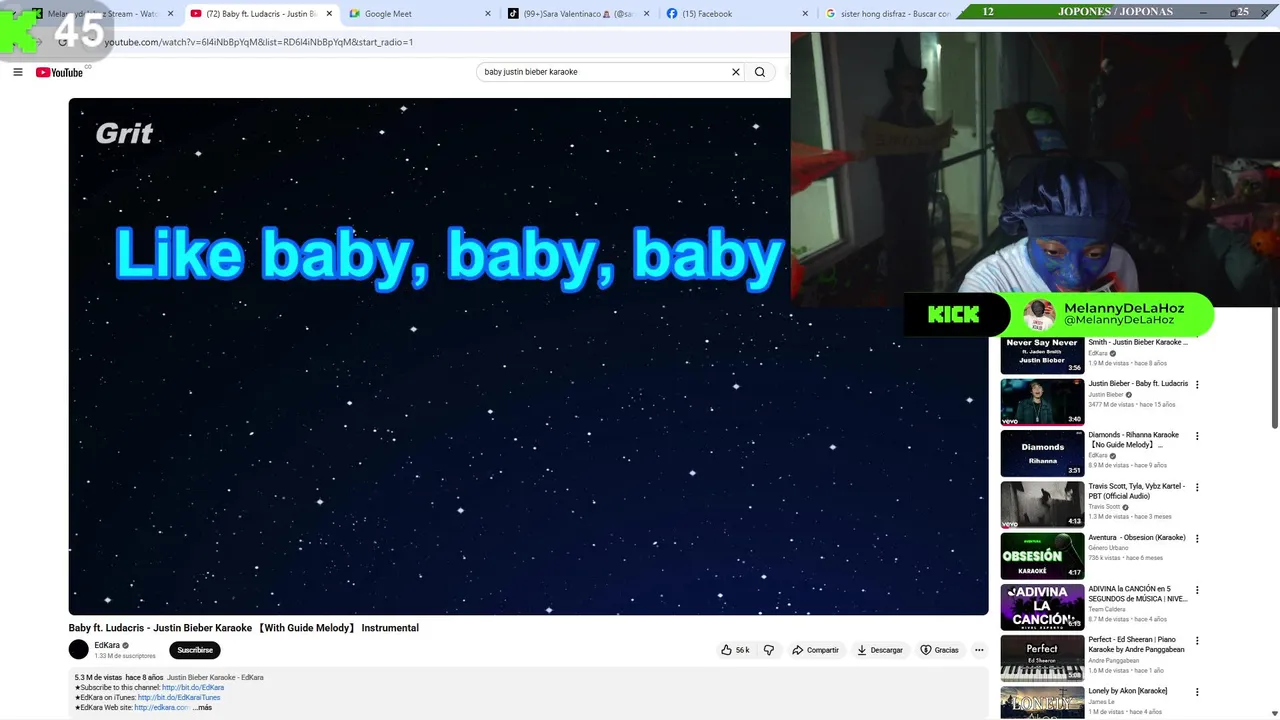Close the TikTok tab
The width and height of the screenshot is (1280, 720).
pos(646,14)
